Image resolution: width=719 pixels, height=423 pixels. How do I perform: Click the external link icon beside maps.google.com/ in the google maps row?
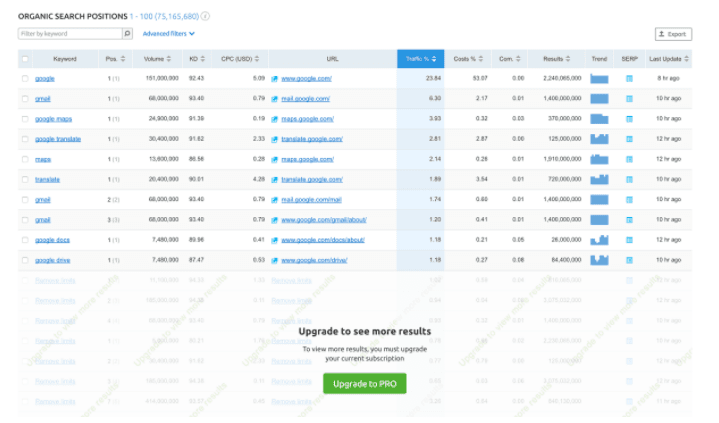tap(274, 119)
